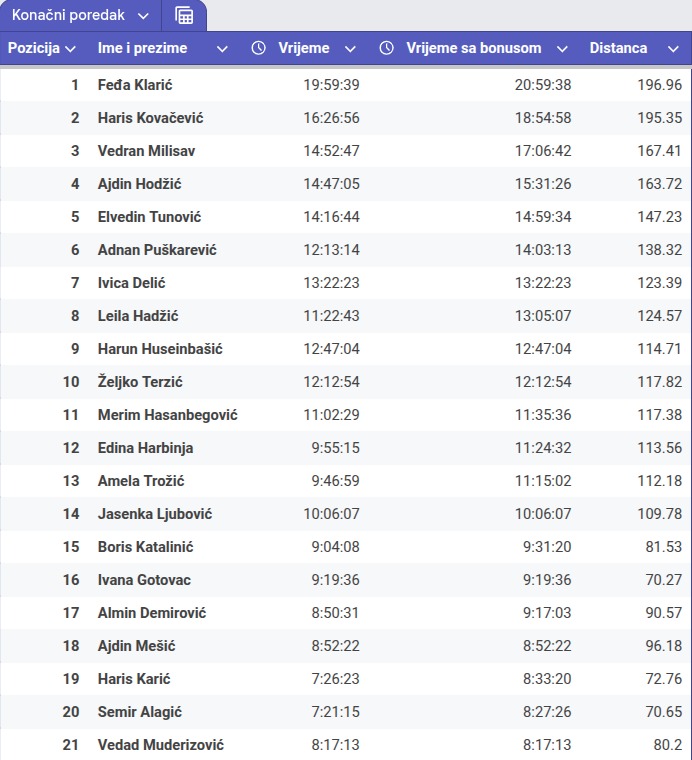Click the name Vedad Muderizović

point(160,744)
